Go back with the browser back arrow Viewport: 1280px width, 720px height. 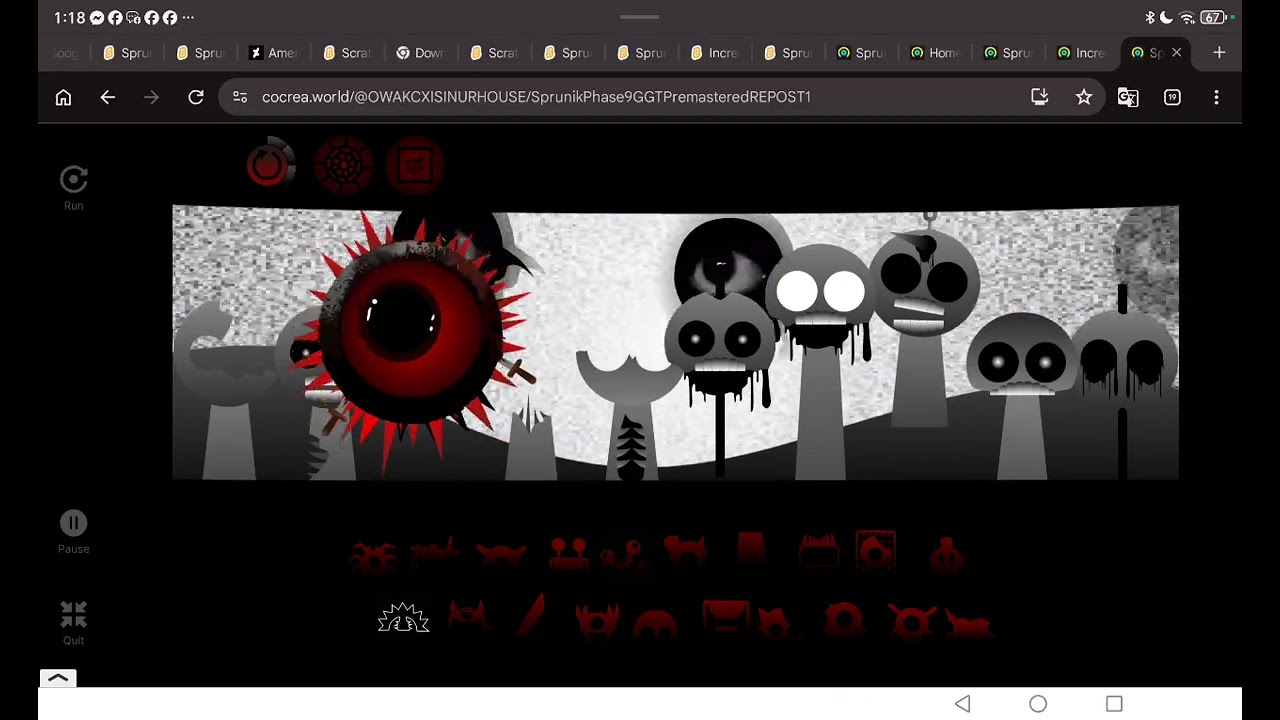click(x=108, y=97)
